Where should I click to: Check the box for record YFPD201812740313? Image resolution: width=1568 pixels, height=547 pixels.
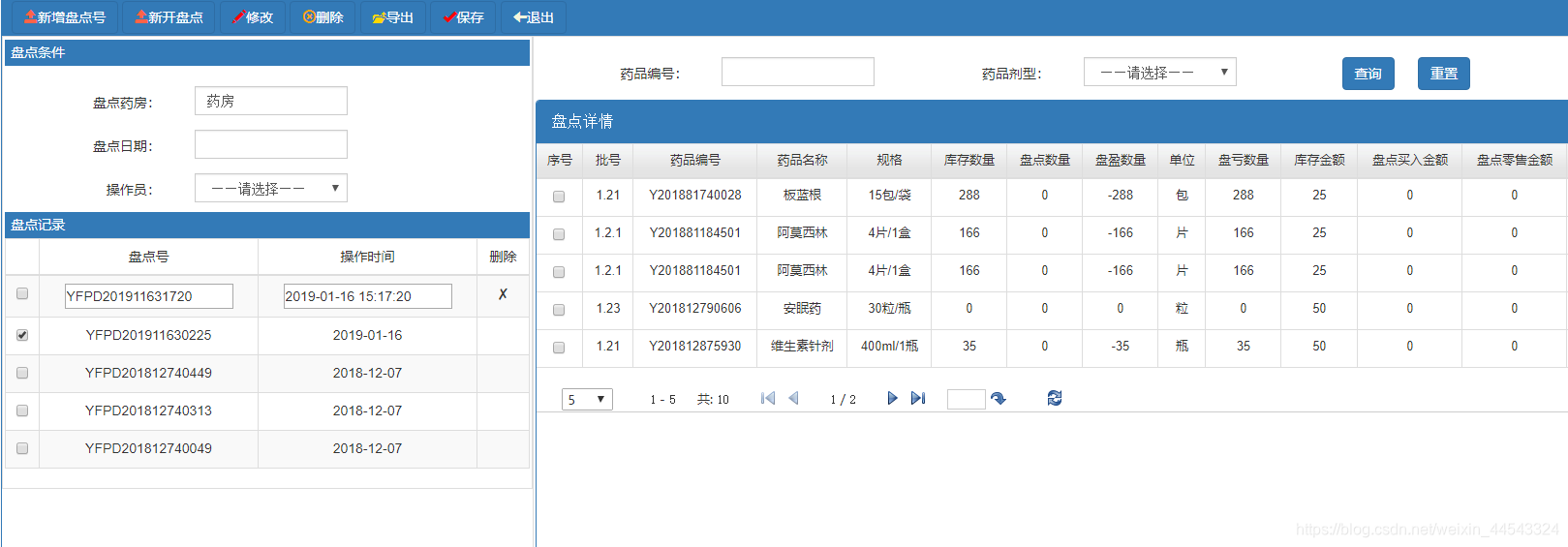(22, 410)
